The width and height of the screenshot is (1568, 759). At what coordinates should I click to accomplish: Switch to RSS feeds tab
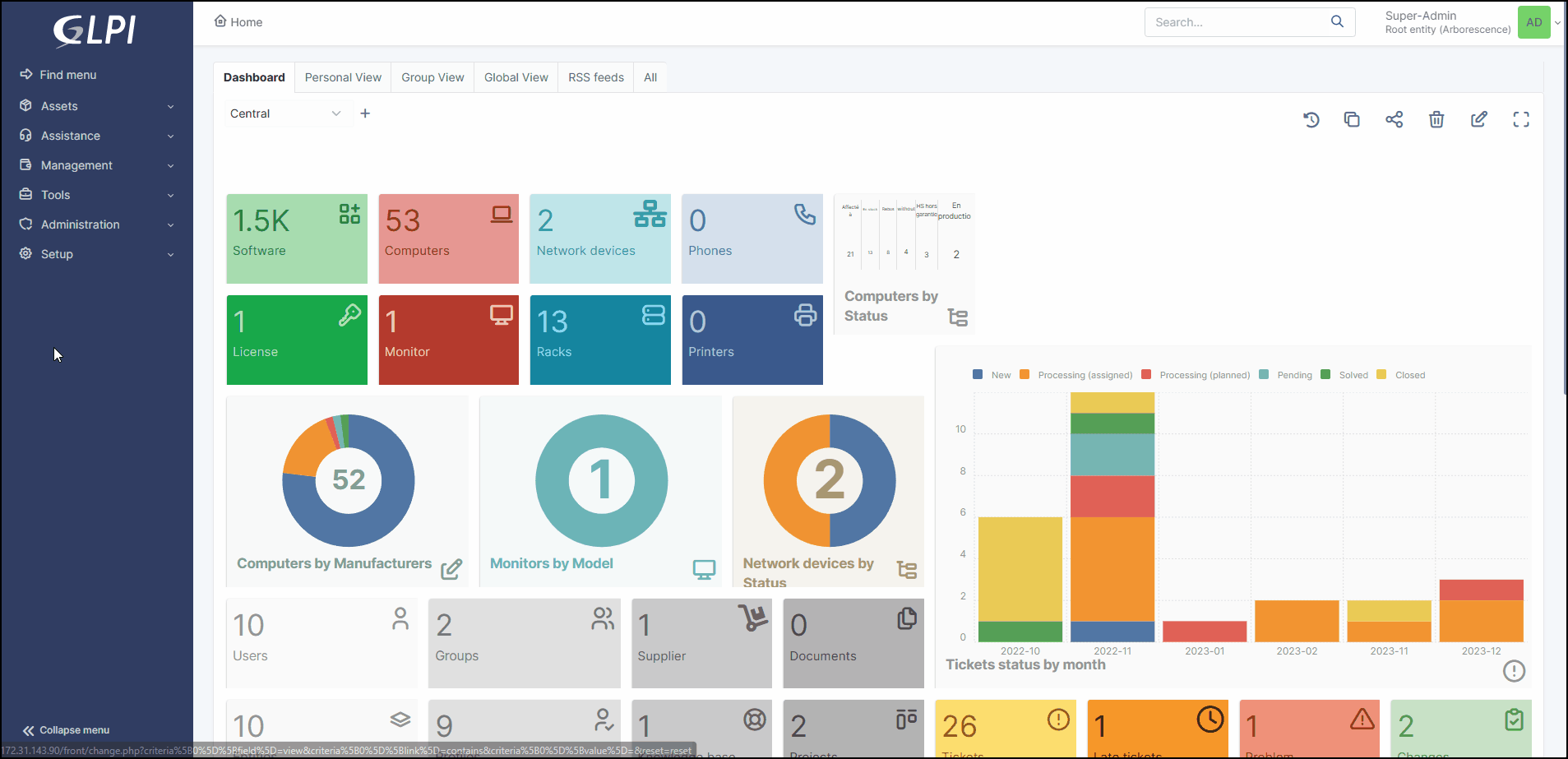pos(596,77)
